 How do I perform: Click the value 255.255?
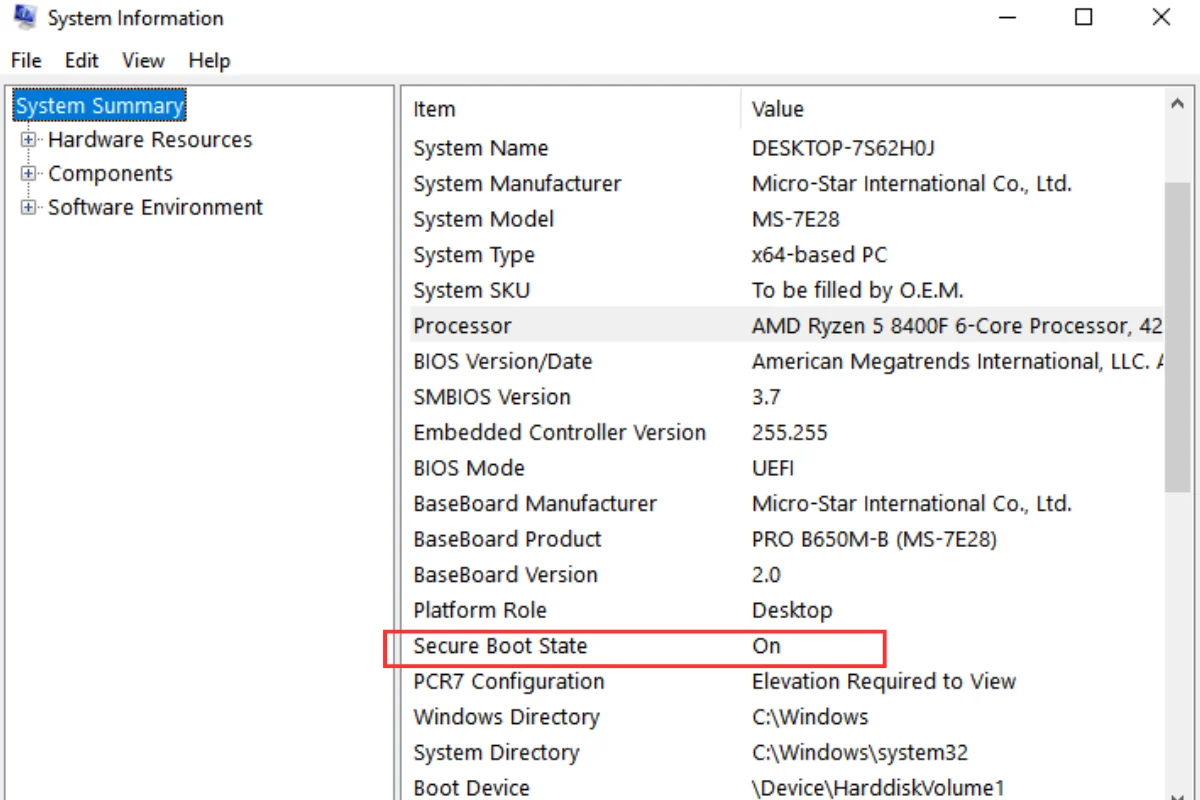point(790,432)
